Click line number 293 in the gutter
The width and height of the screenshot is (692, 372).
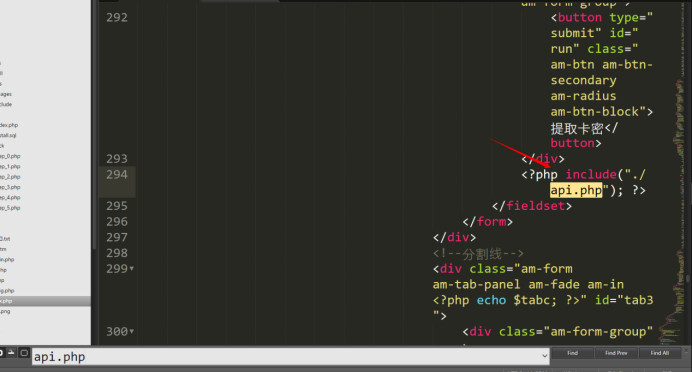(117, 158)
